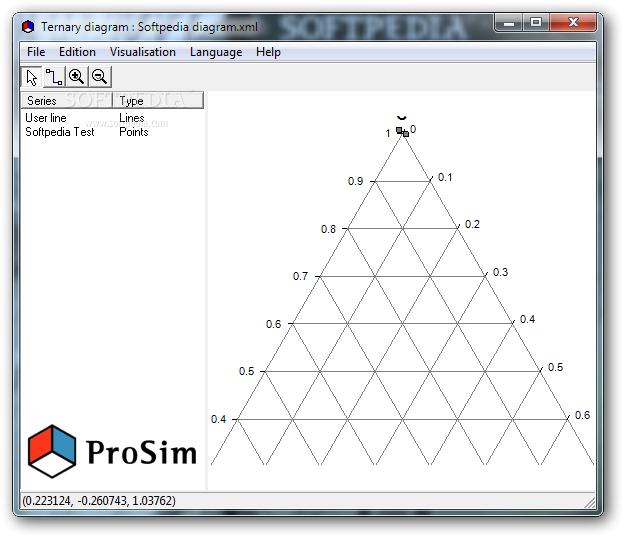The image size is (624, 537).
Task: Sort by the Type column header
Action: pos(158,100)
